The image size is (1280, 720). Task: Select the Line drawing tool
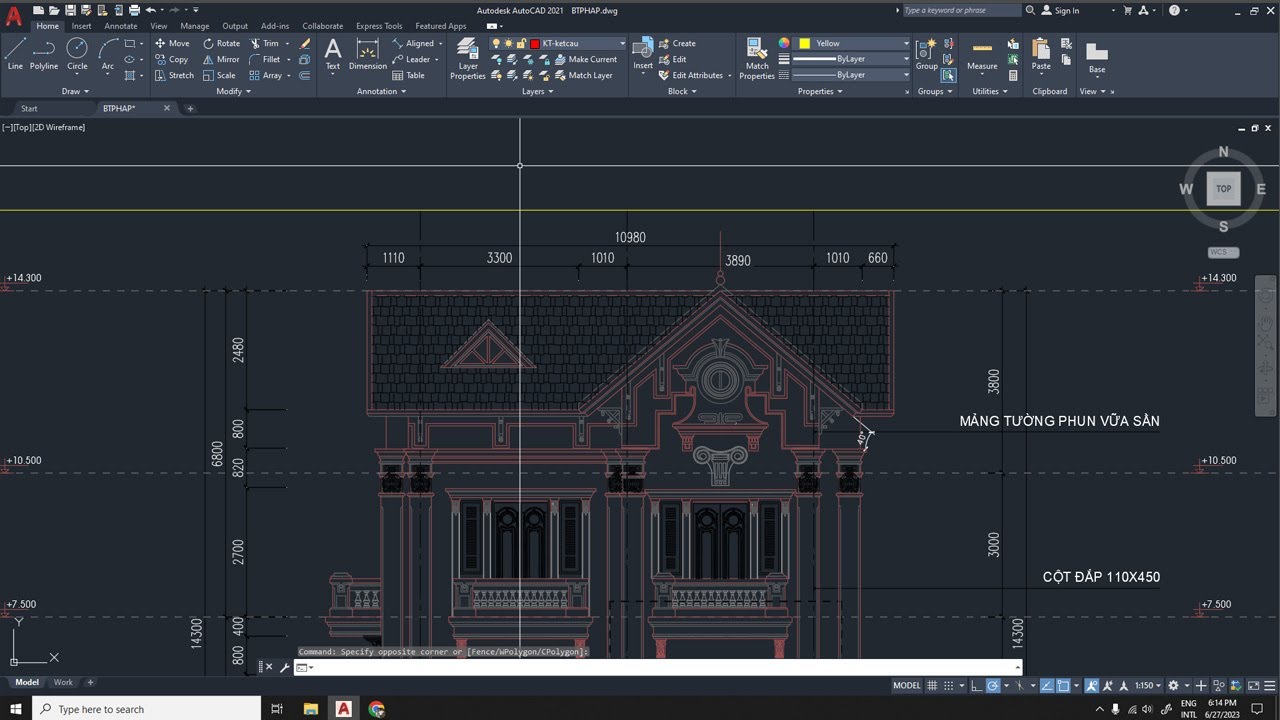15,54
